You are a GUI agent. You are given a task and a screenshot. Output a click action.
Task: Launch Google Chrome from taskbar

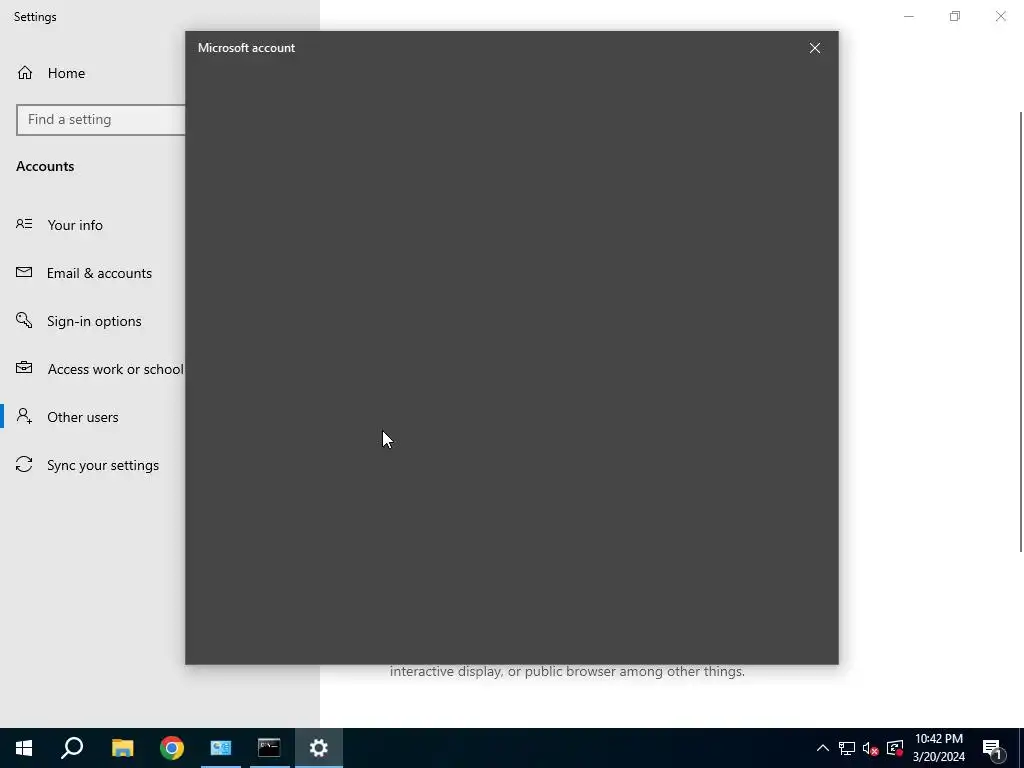coord(172,748)
